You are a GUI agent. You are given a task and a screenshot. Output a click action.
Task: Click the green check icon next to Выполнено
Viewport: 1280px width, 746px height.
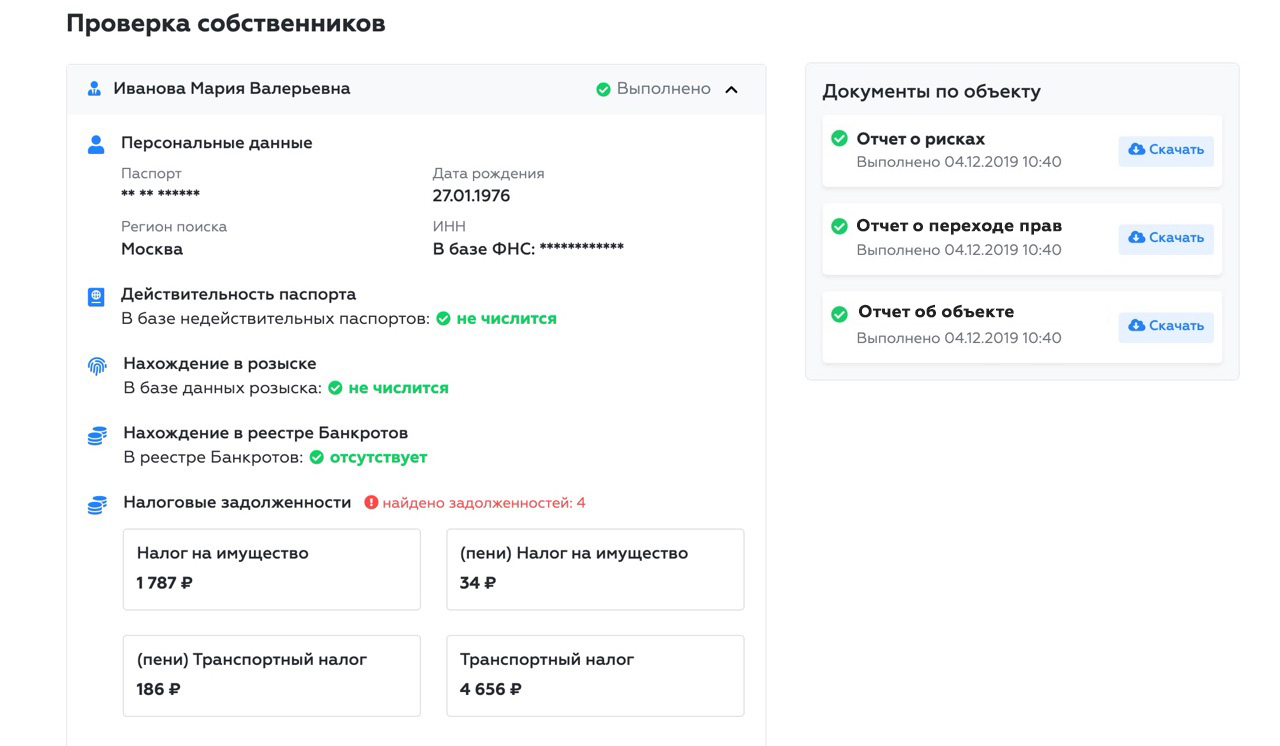pyautogui.click(x=603, y=89)
